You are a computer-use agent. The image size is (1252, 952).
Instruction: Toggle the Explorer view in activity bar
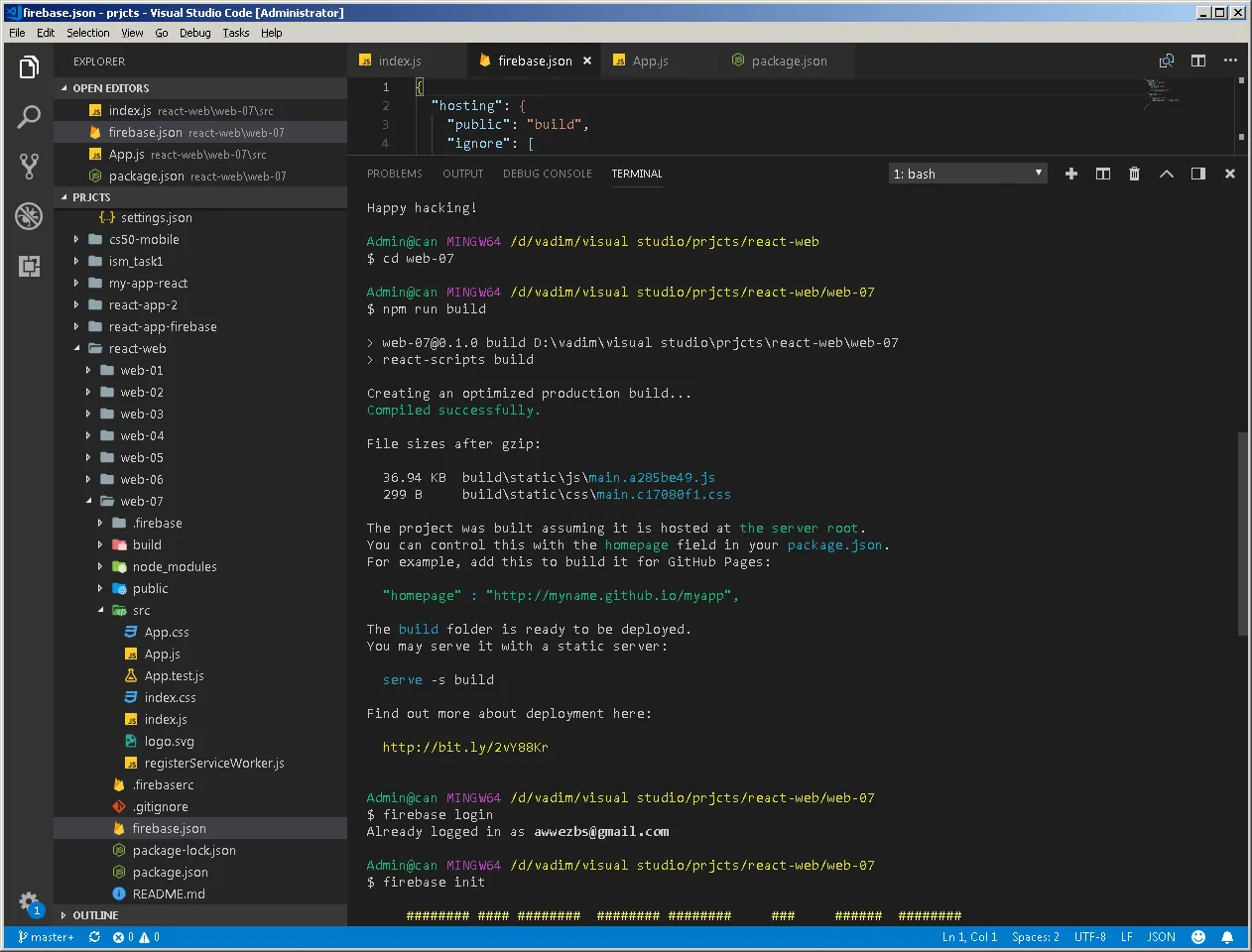point(29,67)
